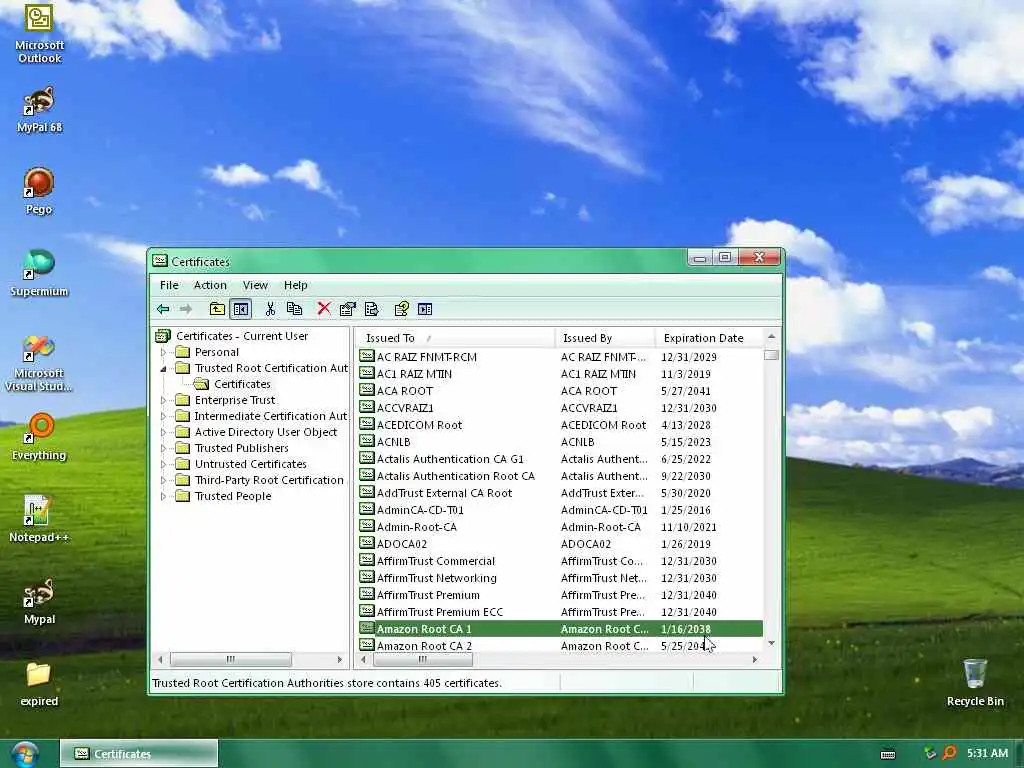The width and height of the screenshot is (1024, 768).
Task: Select the Certificates subfolder under Trusted Root
Action: 242,384
